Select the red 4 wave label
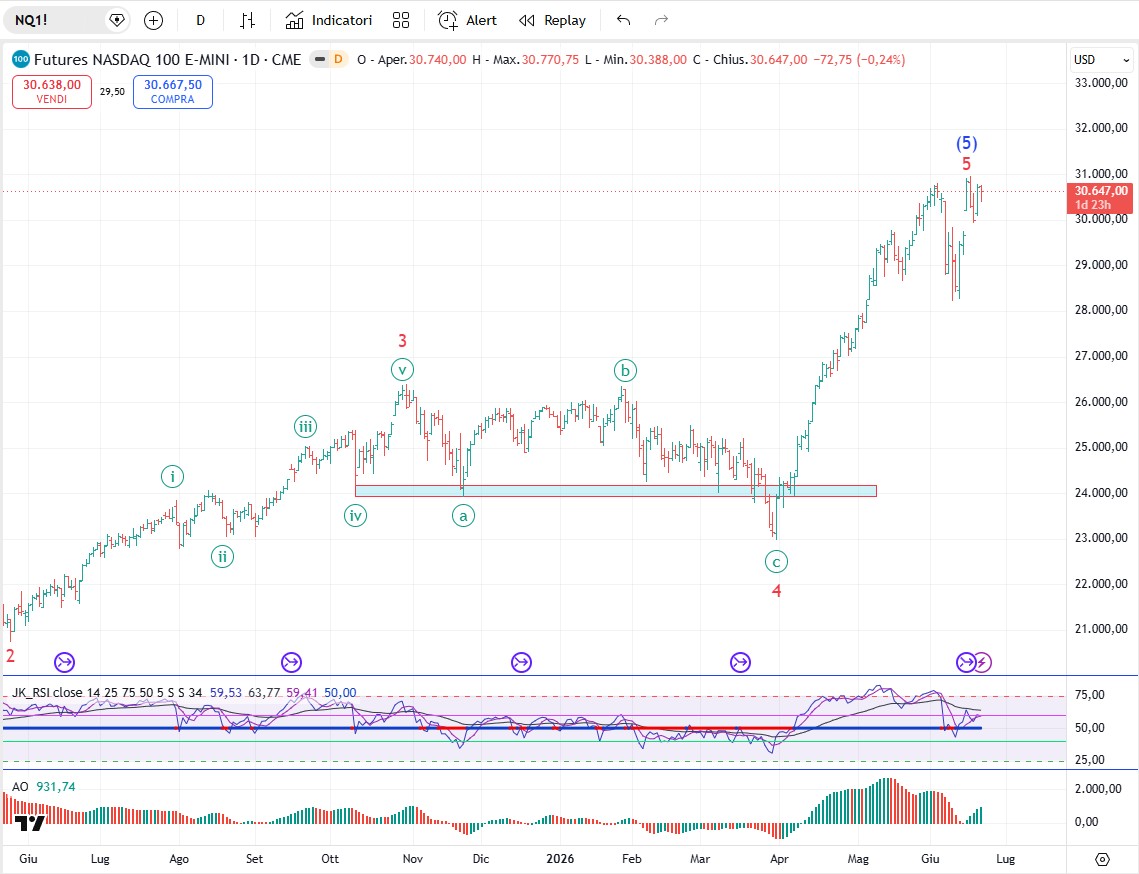The height and width of the screenshot is (874, 1139). click(777, 591)
